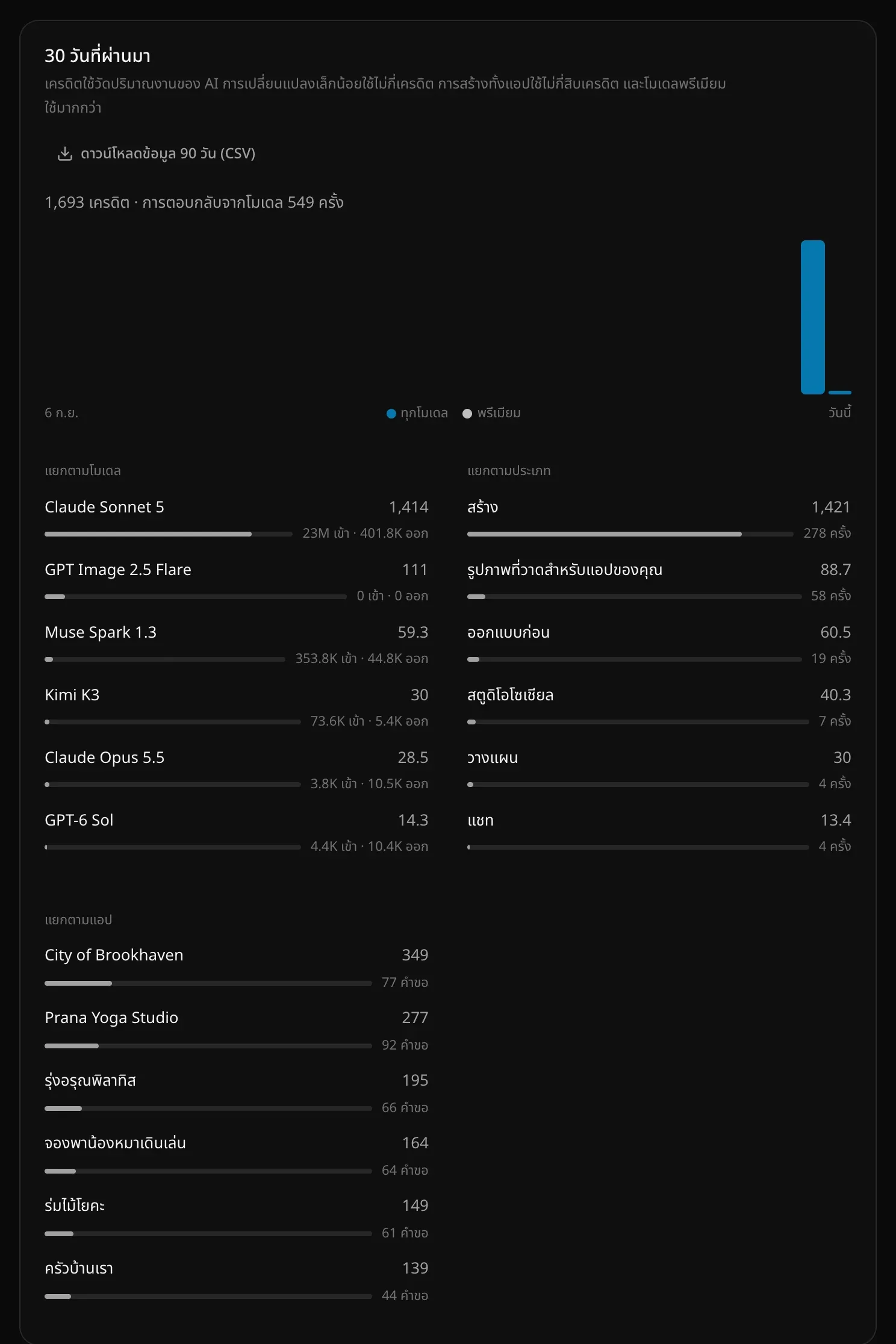Viewport: 896px width, 1344px height.
Task: Click the "44 คำขอ" request count
Action: coord(405,1296)
